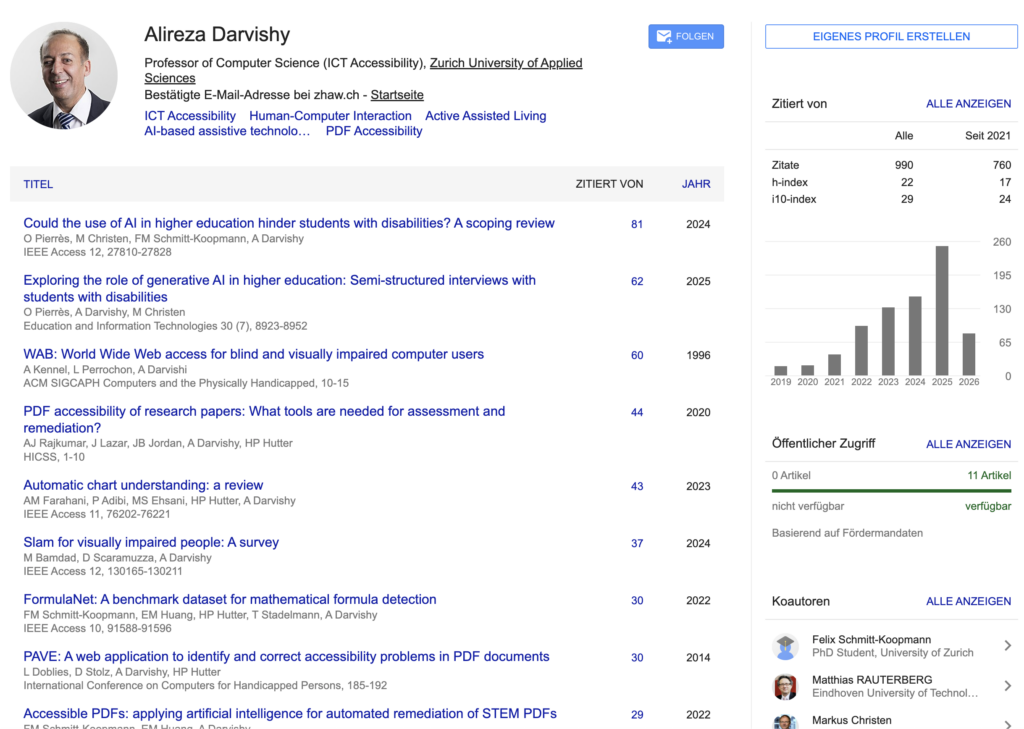Open the citation count 62
Viewport: 1024px width, 729px height.
pyautogui.click(x=637, y=282)
